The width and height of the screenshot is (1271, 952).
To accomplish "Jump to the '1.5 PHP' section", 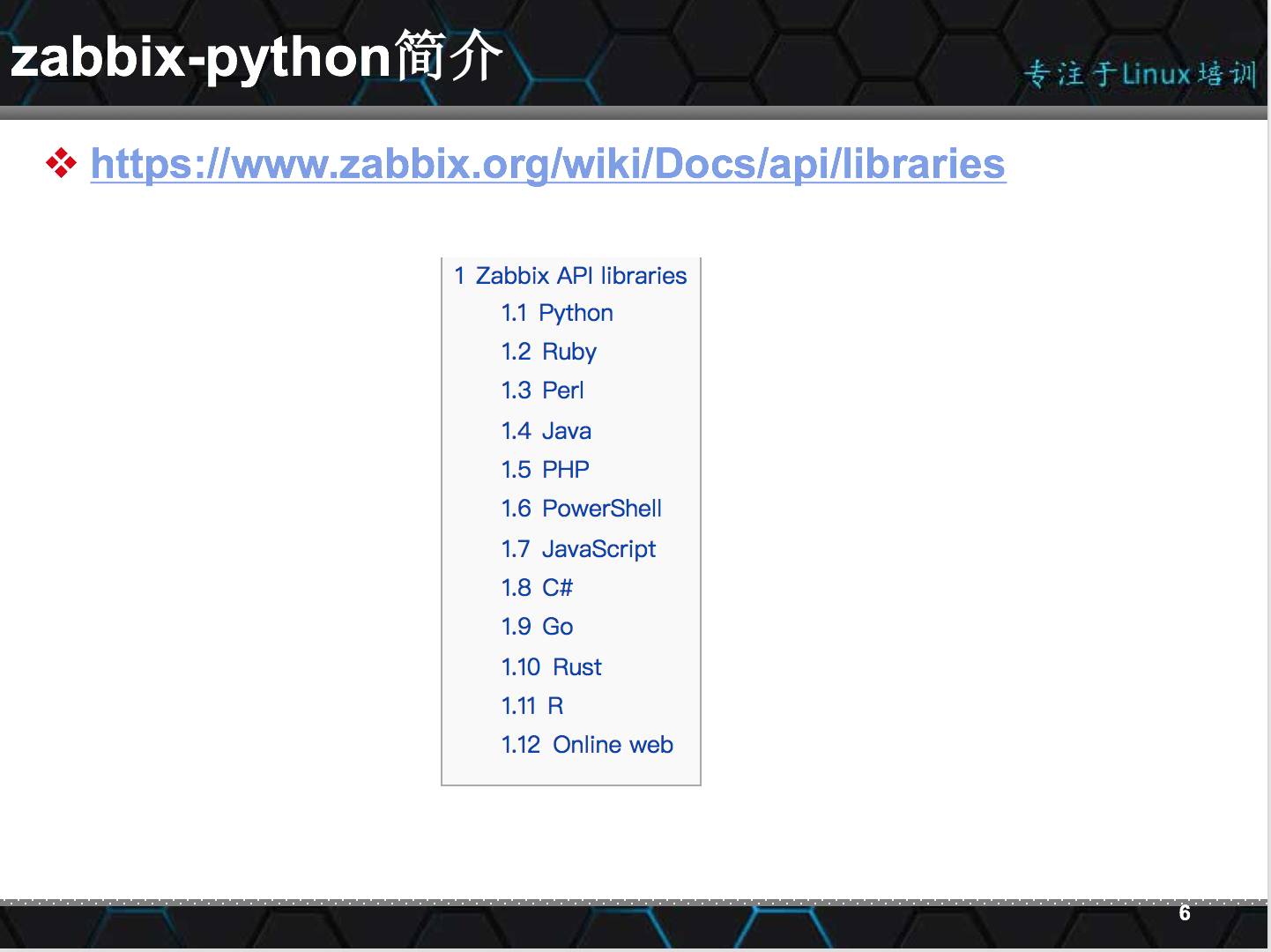I will click(546, 470).
